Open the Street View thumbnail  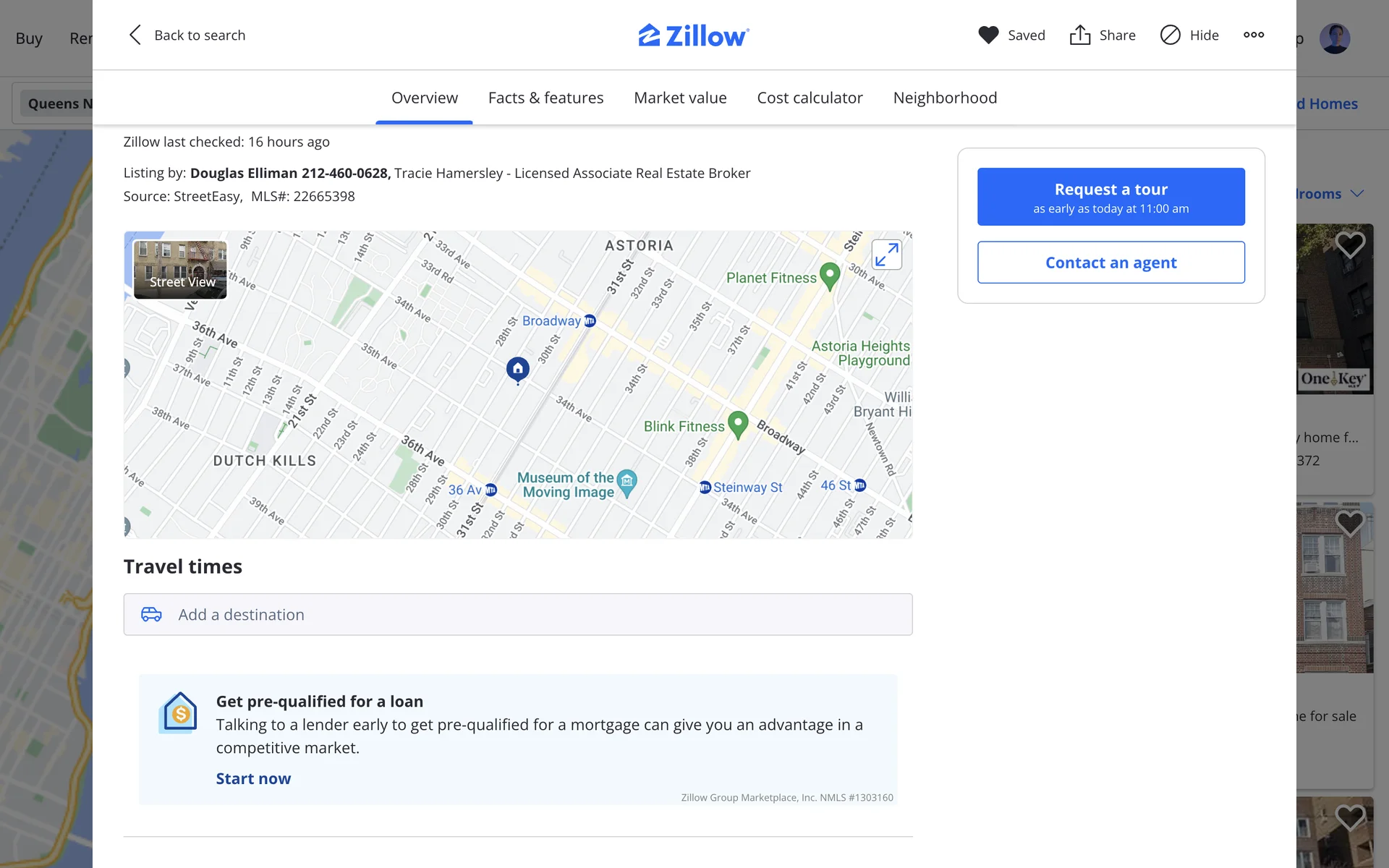click(180, 270)
